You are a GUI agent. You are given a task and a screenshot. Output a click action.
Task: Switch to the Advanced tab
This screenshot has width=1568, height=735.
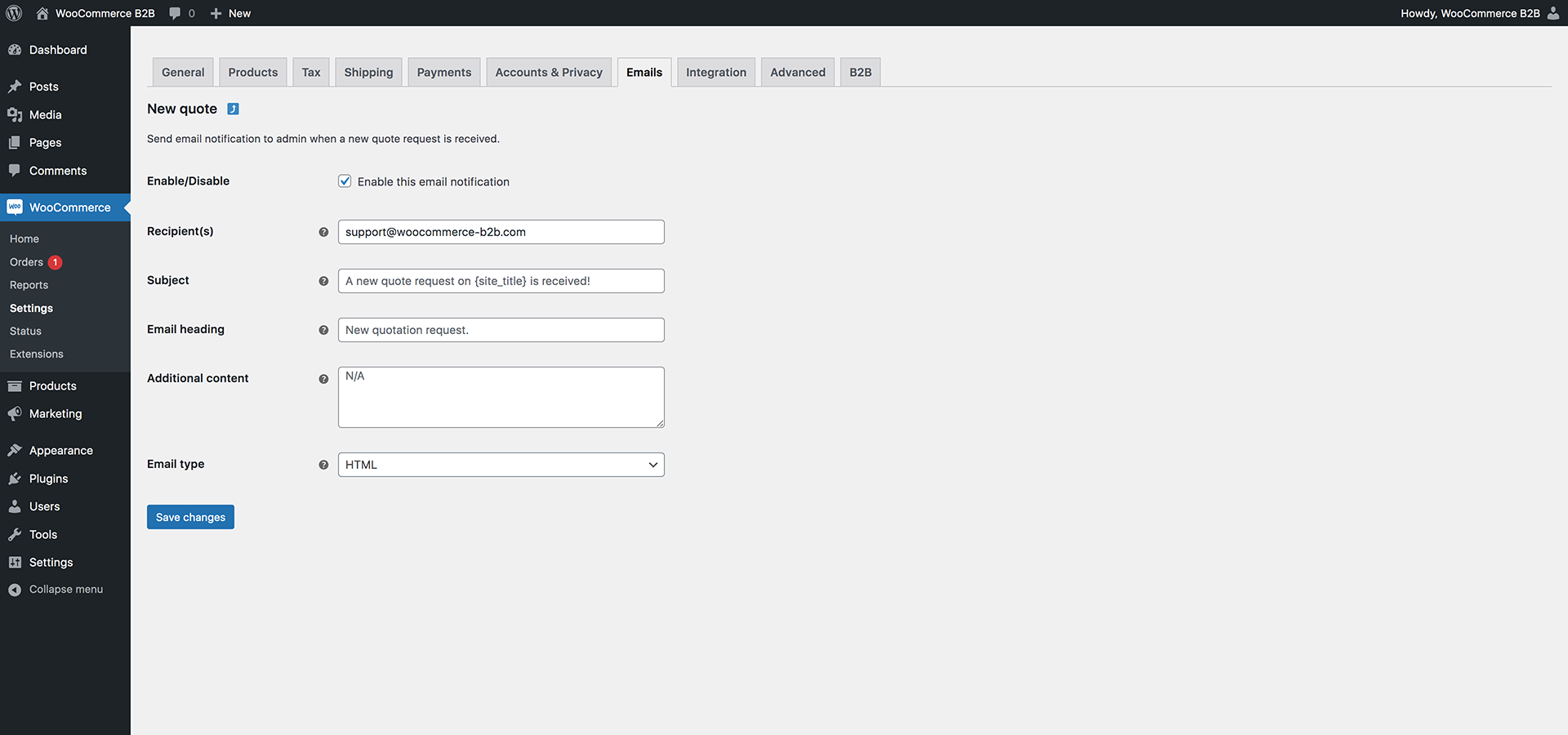[798, 72]
